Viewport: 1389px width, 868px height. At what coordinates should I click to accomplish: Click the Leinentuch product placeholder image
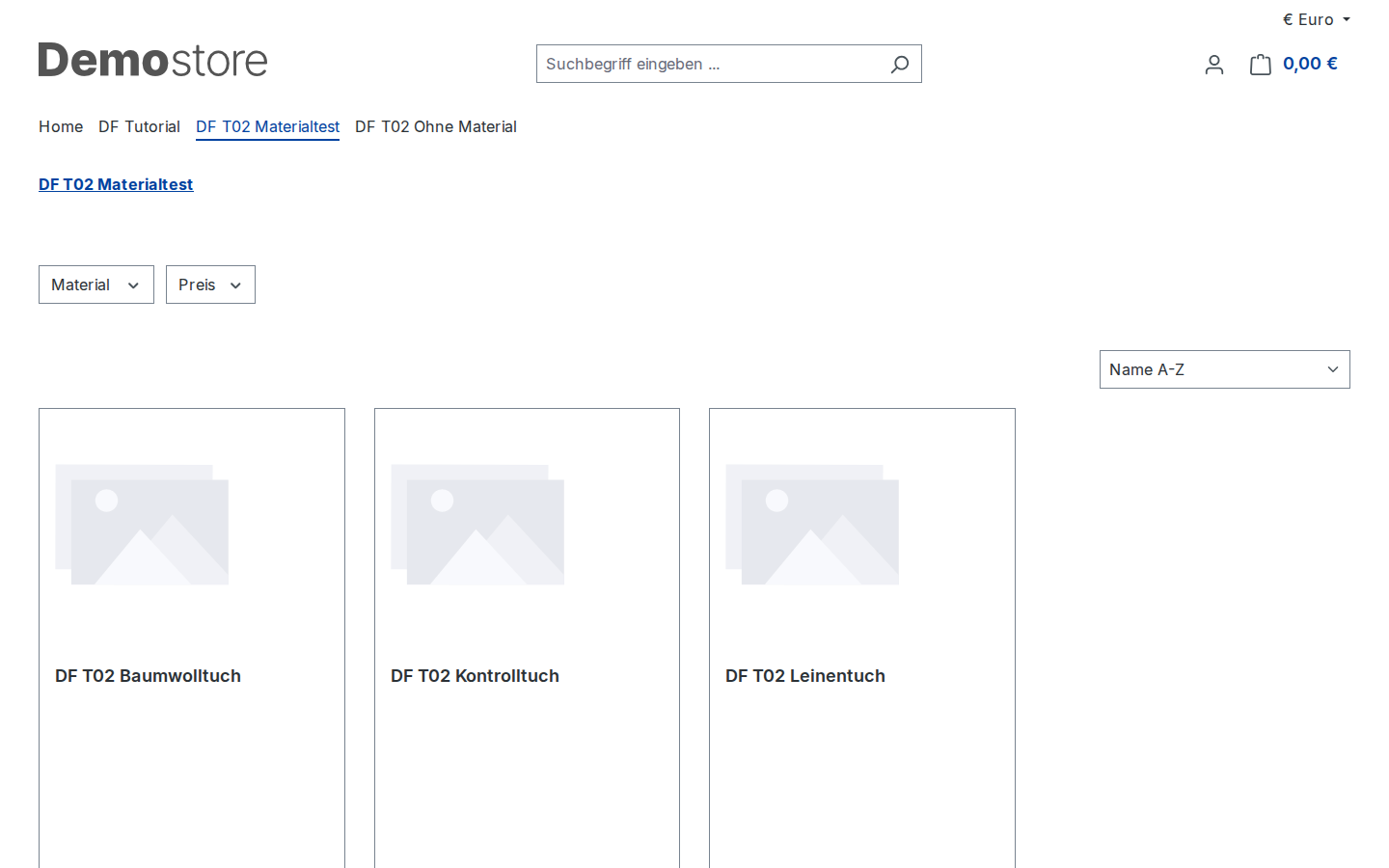click(812, 525)
